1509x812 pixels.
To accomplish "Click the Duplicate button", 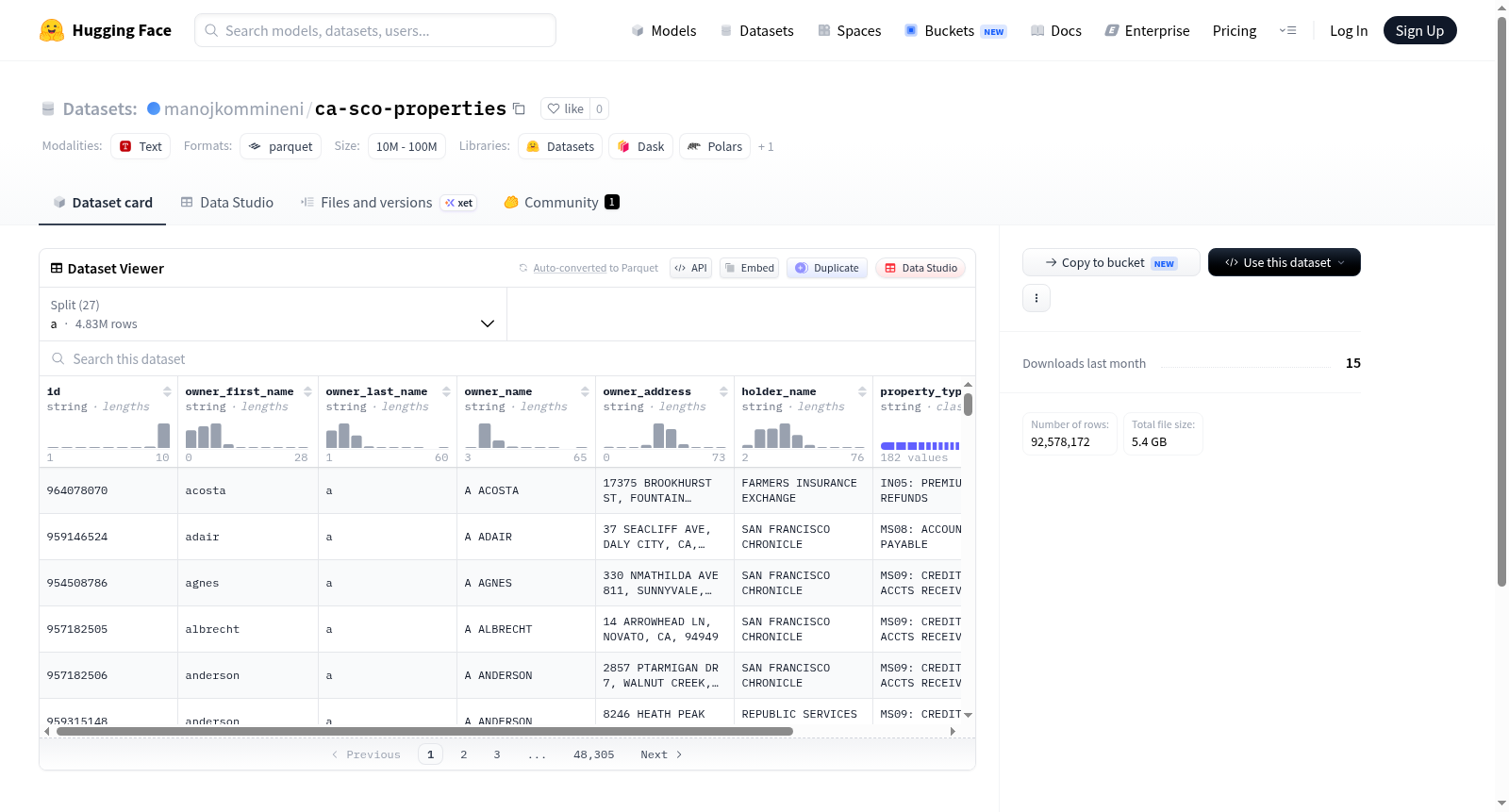I will pos(827,268).
